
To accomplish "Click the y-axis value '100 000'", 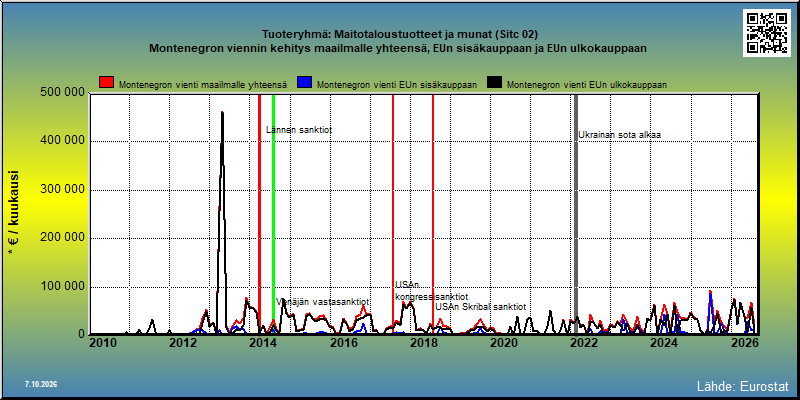I will (x=62, y=287).
